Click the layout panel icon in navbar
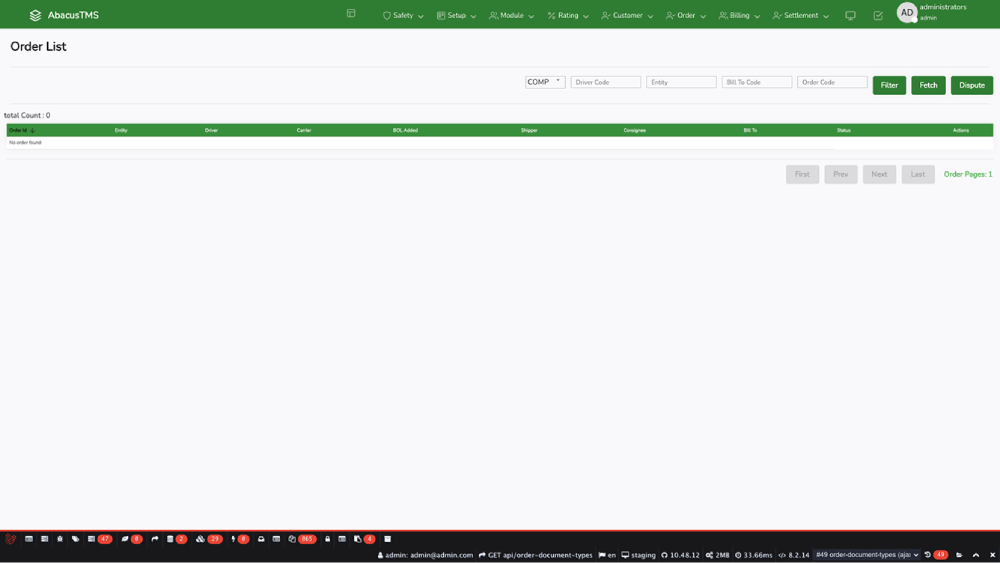The width and height of the screenshot is (1000, 563). 351,14
